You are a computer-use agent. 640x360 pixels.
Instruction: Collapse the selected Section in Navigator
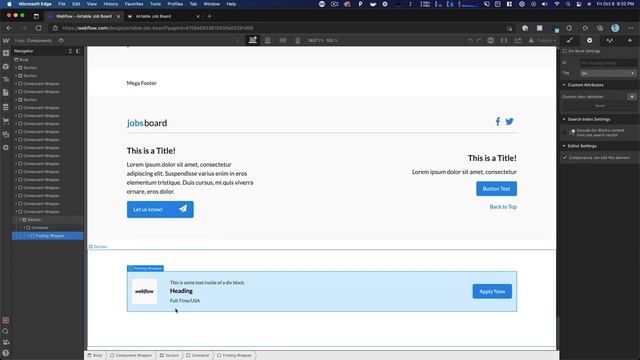click(20, 220)
